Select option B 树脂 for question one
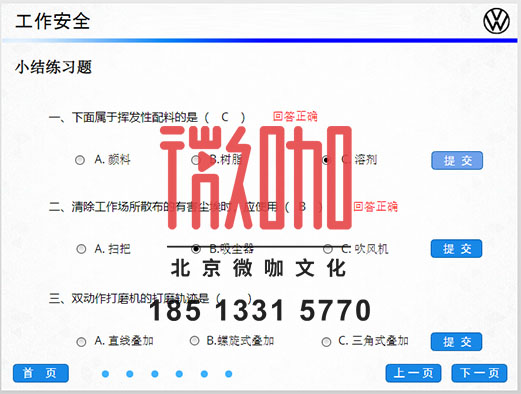The width and height of the screenshot is (521, 394). tap(196, 160)
